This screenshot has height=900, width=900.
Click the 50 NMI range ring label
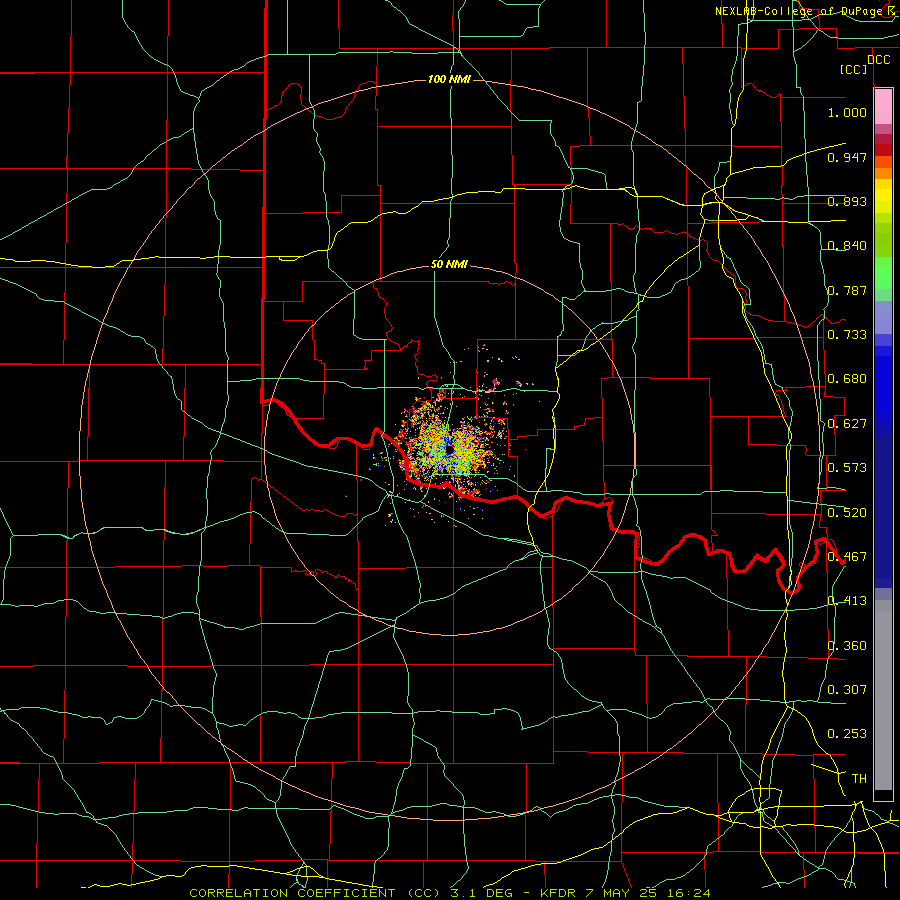click(449, 265)
